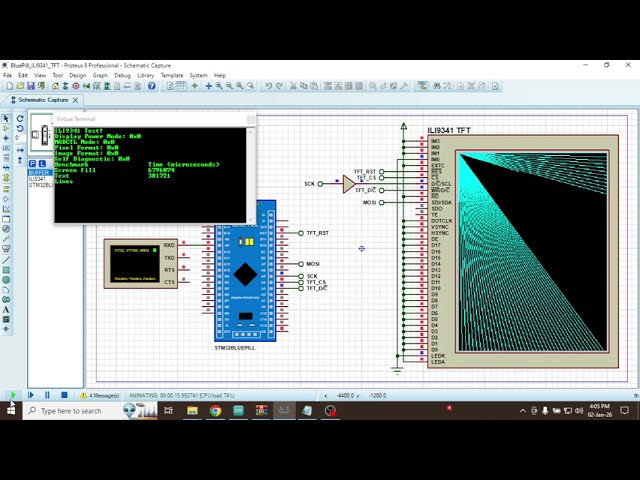Click the Wire Autorouter toggle icon
The height and width of the screenshot is (480, 640).
pyautogui.click(x=422, y=86)
